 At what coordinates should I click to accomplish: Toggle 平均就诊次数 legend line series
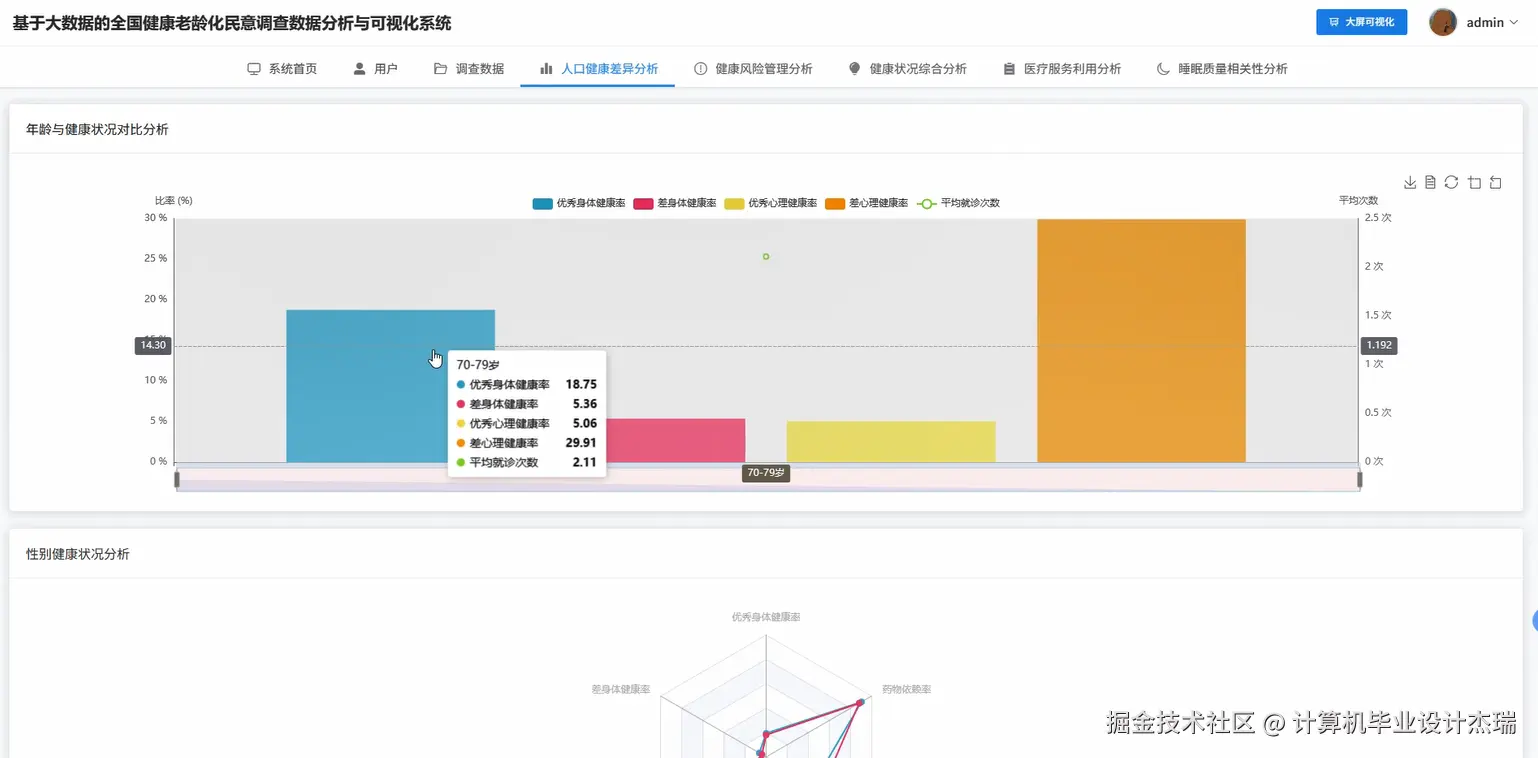point(958,203)
